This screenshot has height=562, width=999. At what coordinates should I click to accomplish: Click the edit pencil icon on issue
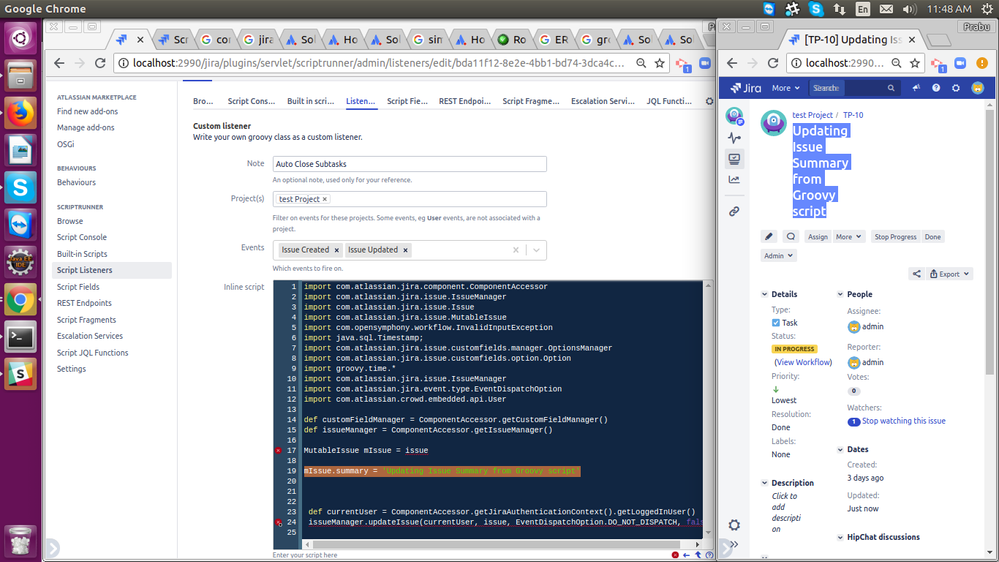(x=769, y=236)
